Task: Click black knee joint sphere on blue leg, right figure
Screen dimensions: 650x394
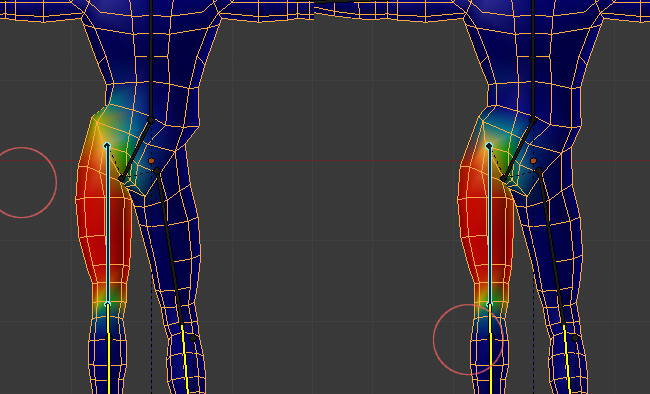Action: tap(575, 338)
